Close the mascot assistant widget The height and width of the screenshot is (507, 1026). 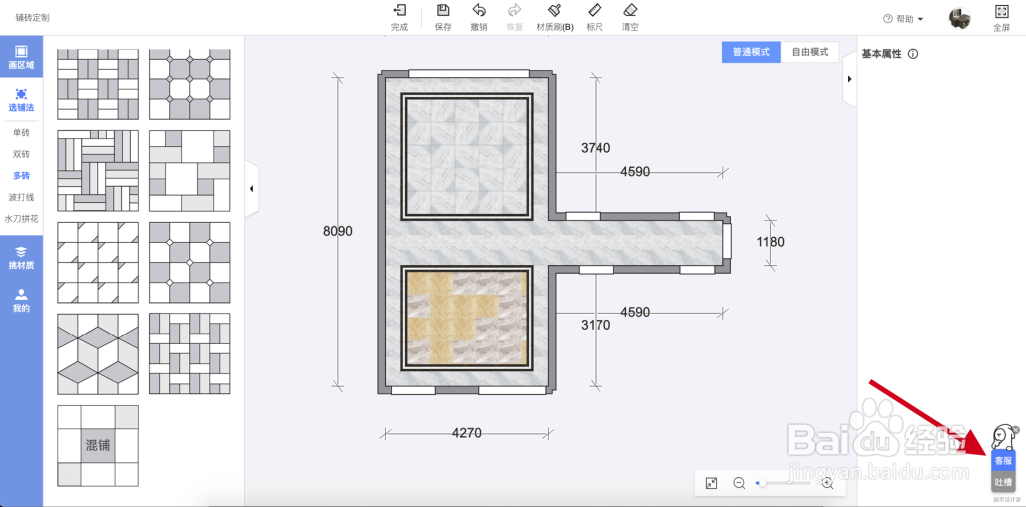[x=1016, y=430]
